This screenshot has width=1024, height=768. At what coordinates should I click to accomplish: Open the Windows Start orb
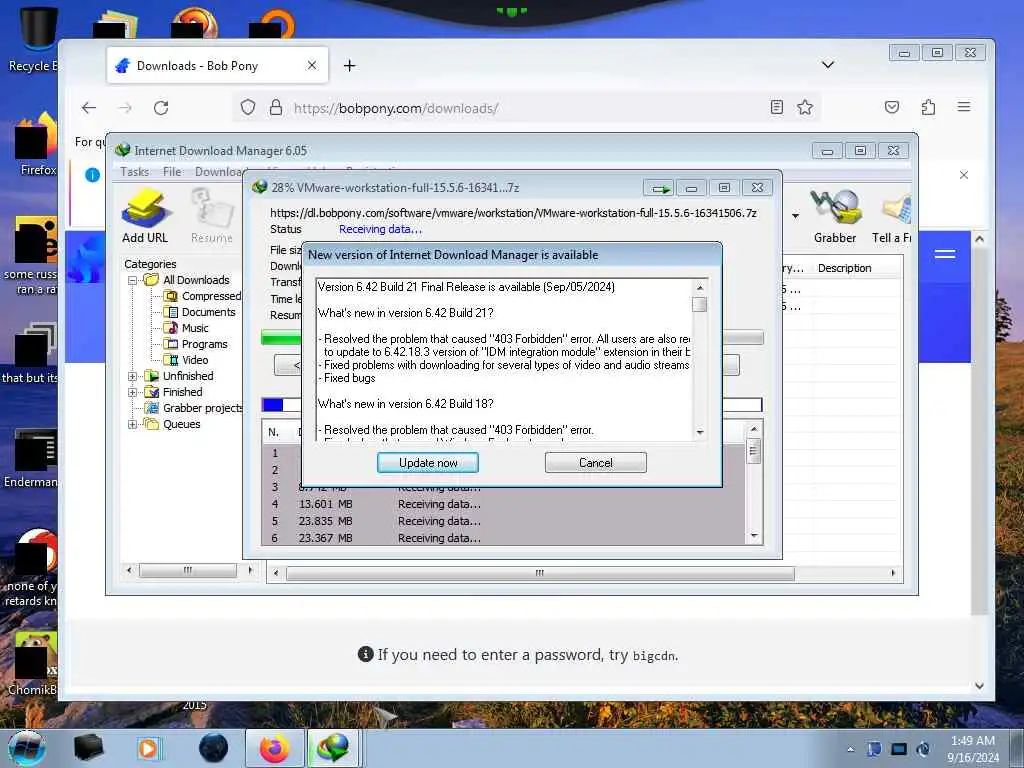click(x=27, y=748)
